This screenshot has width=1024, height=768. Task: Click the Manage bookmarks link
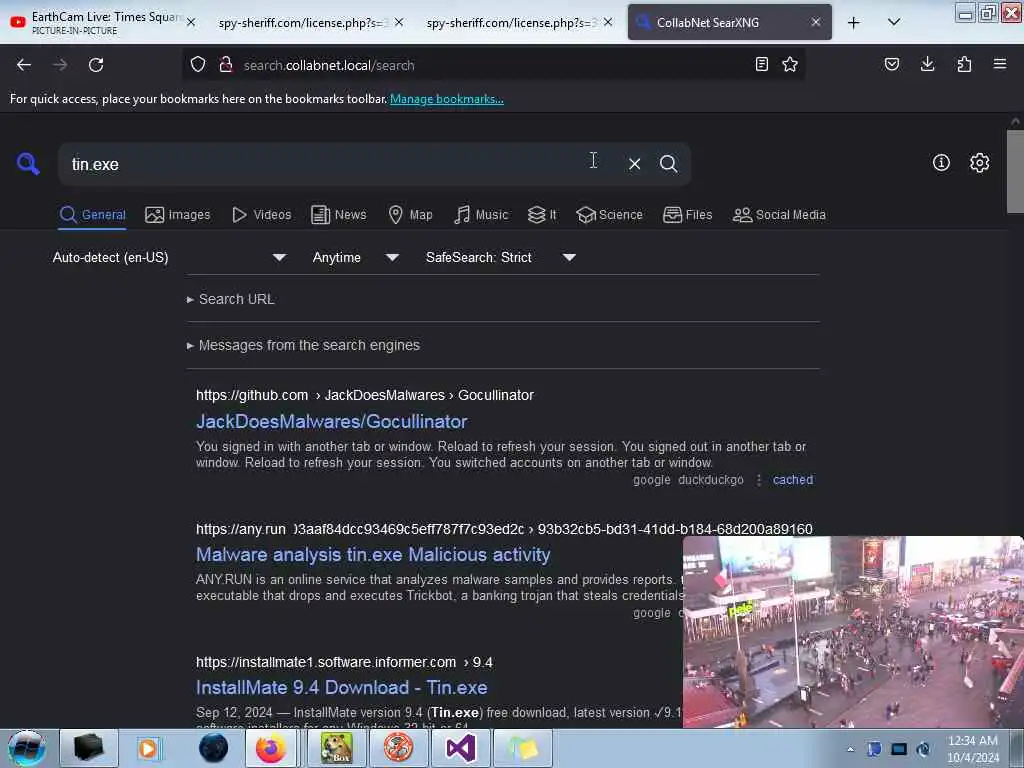coord(447,99)
